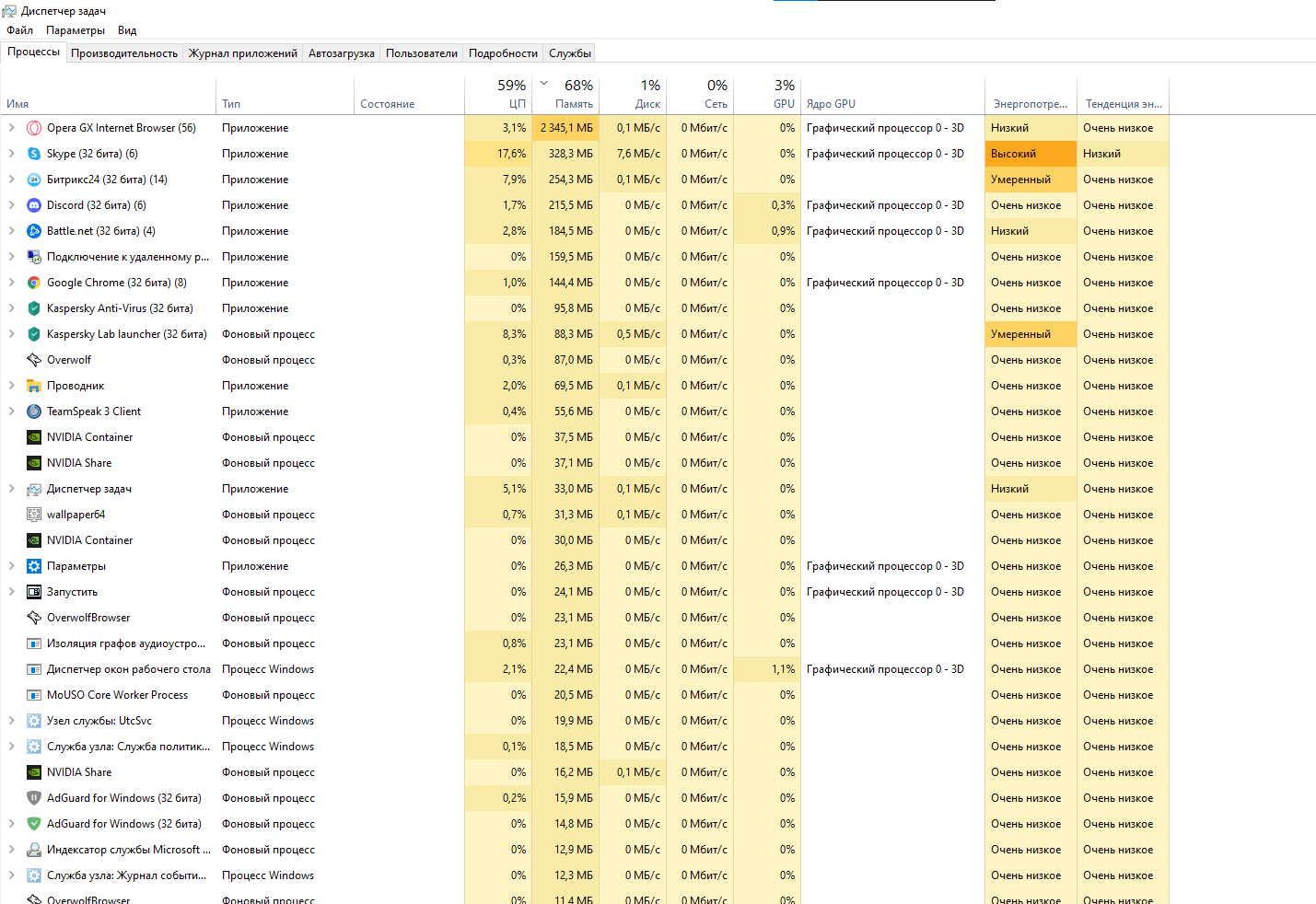
Task: Sort by the Диск column header
Action: [x=633, y=94]
